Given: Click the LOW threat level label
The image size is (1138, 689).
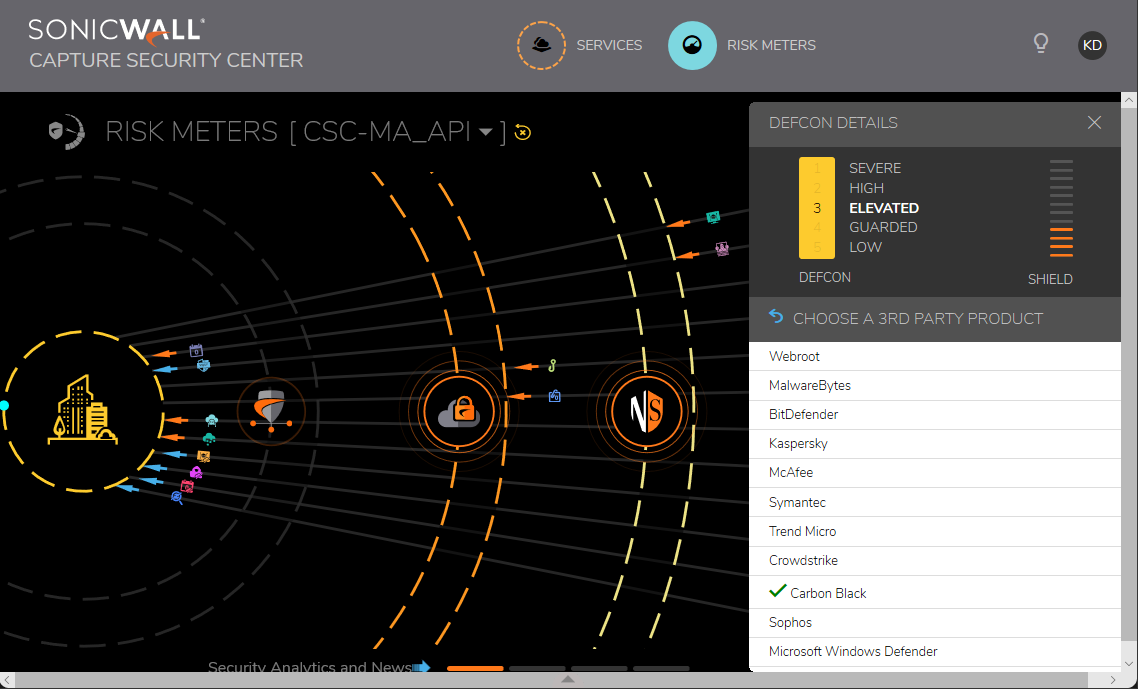Looking at the screenshot, I should (x=866, y=247).
